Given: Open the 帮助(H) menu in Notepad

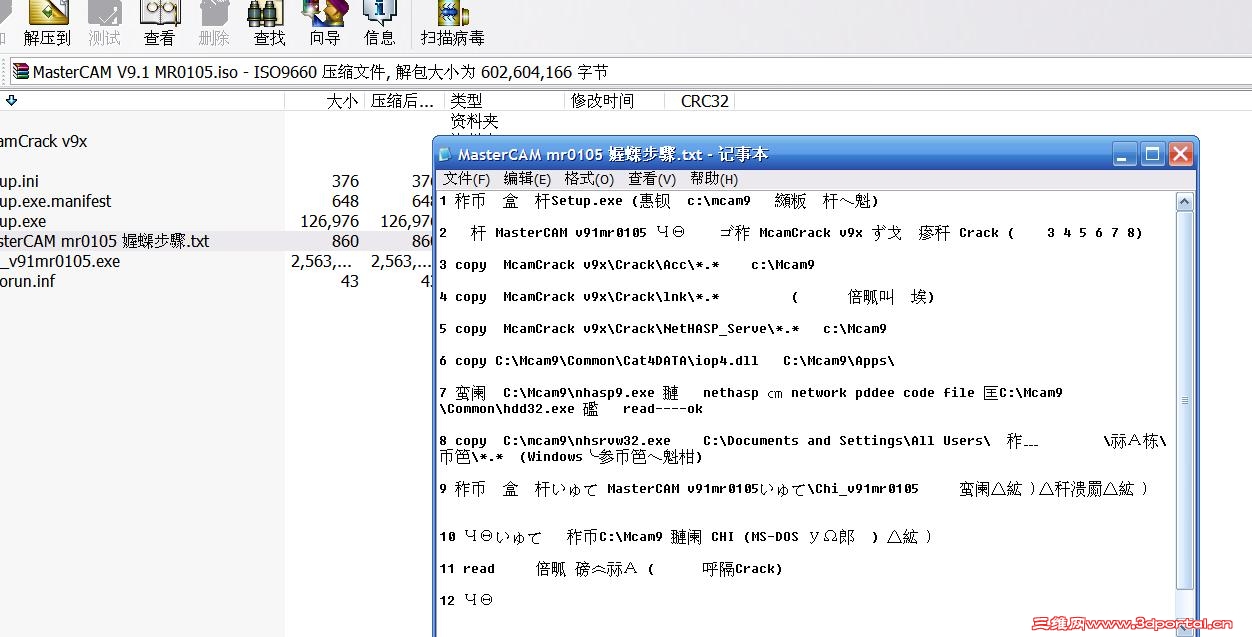Looking at the screenshot, I should pos(714,179).
